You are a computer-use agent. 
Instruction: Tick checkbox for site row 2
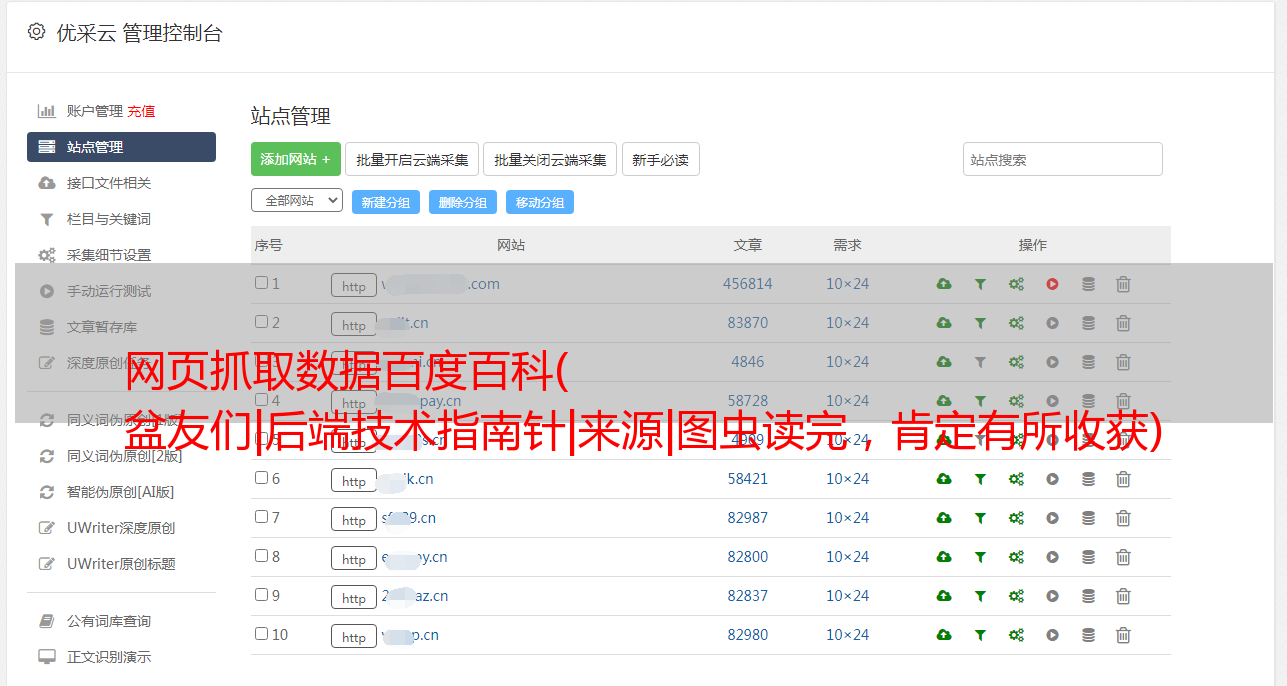(261, 322)
